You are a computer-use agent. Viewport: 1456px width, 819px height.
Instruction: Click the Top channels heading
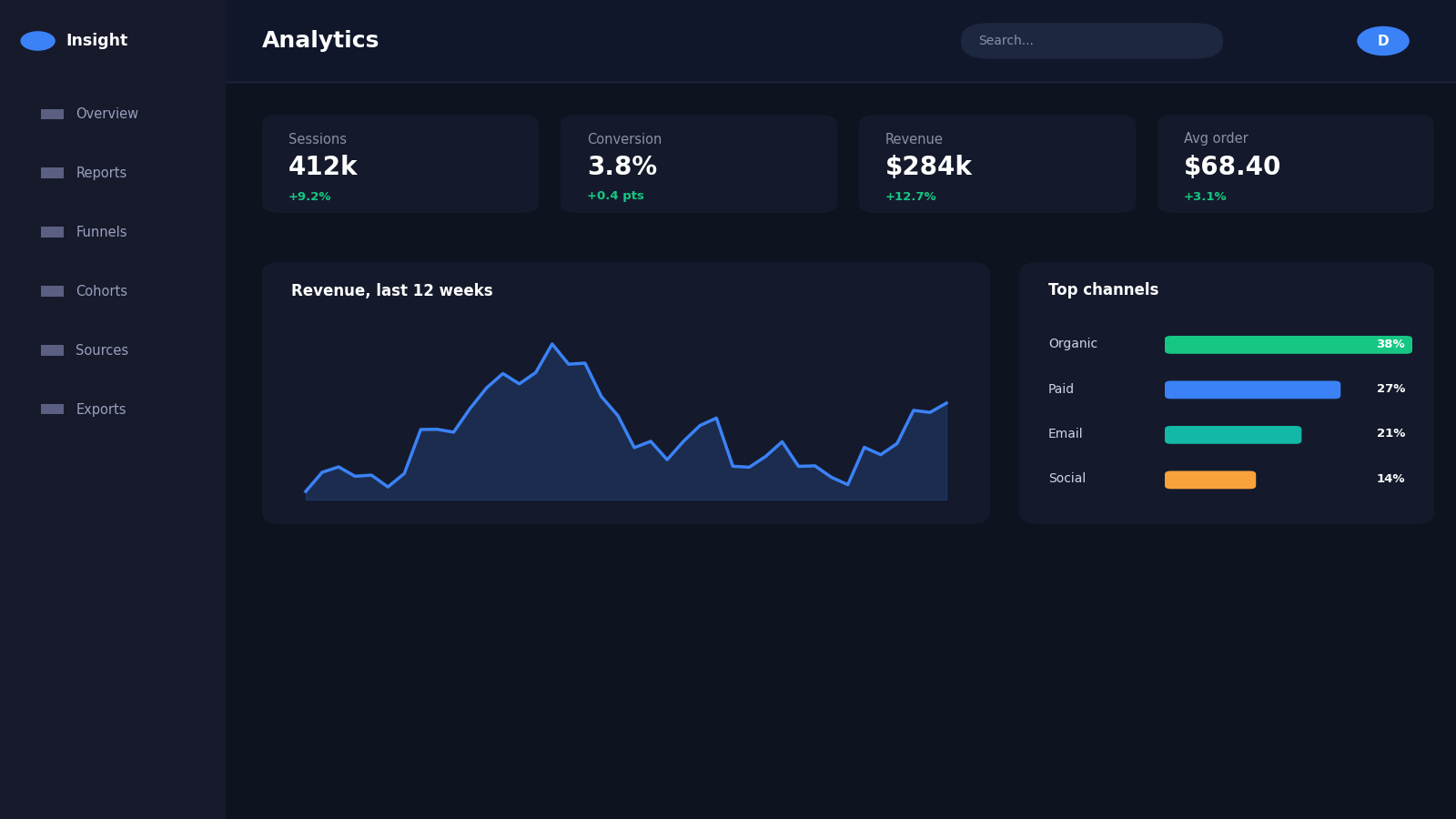1103,290
